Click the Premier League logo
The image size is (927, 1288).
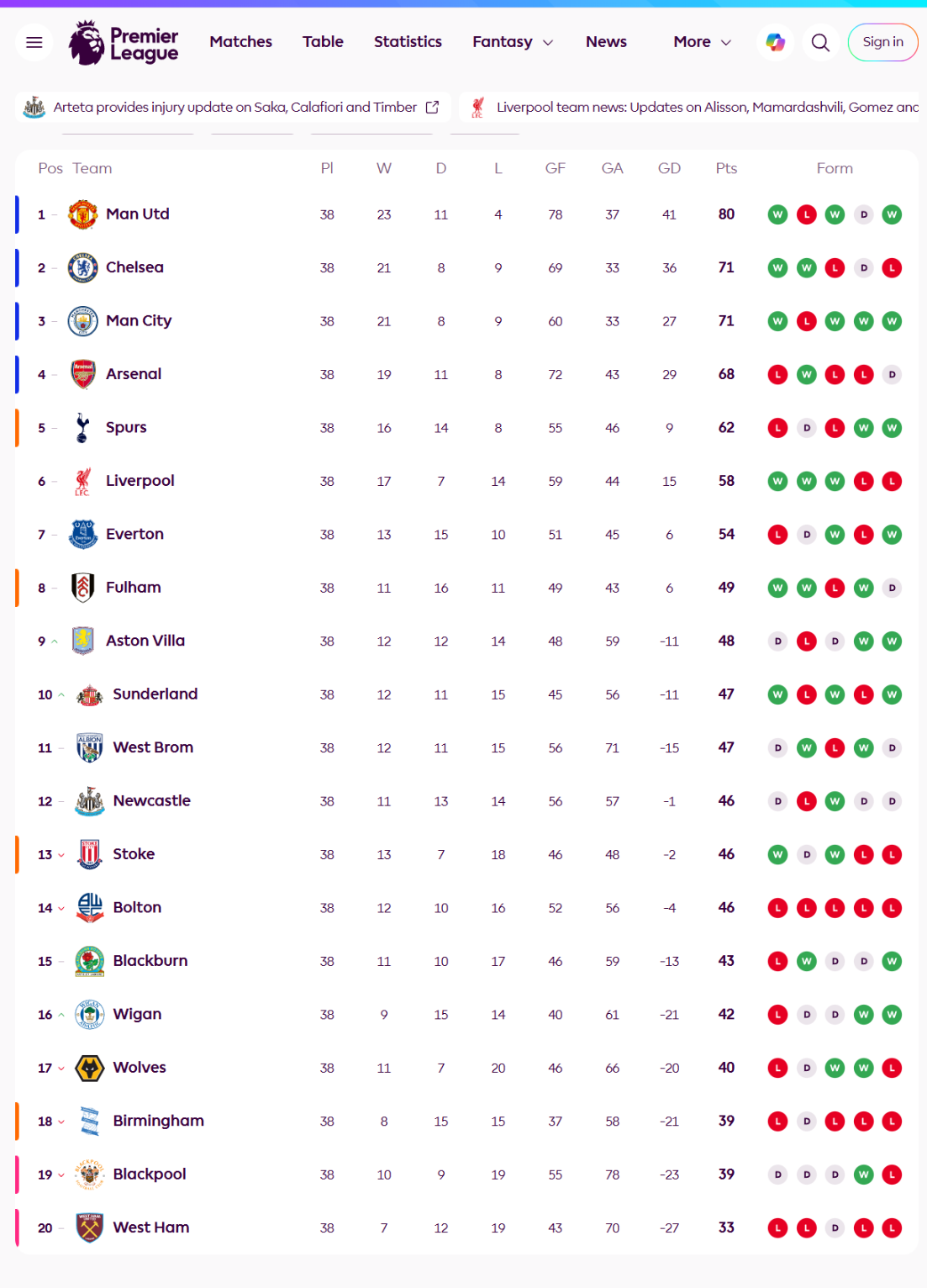pos(124,43)
